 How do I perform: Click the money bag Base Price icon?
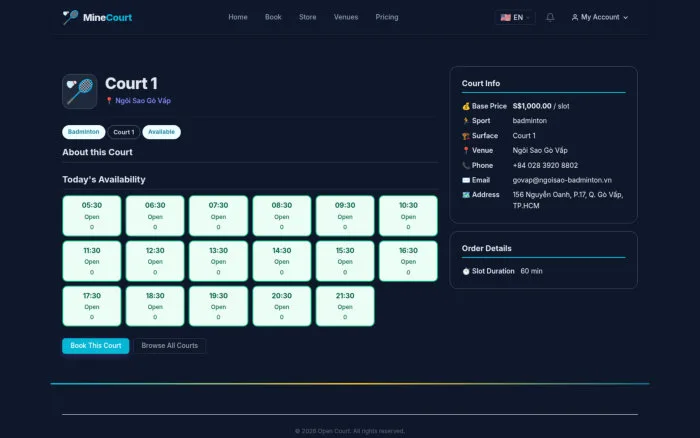pyautogui.click(x=466, y=106)
